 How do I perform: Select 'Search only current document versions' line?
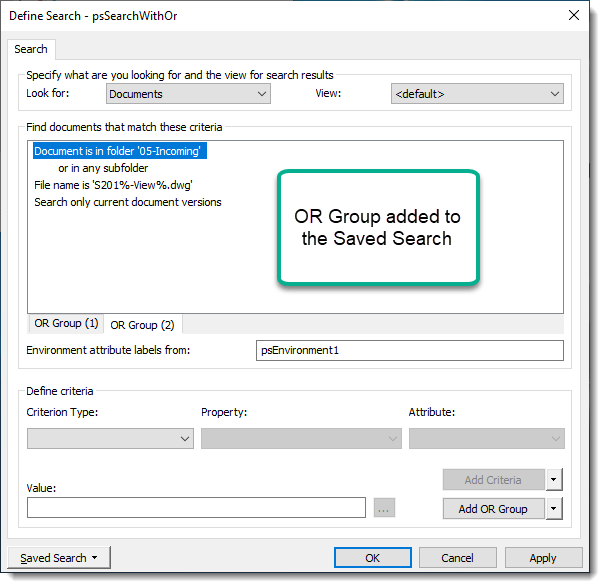(x=127, y=202)
